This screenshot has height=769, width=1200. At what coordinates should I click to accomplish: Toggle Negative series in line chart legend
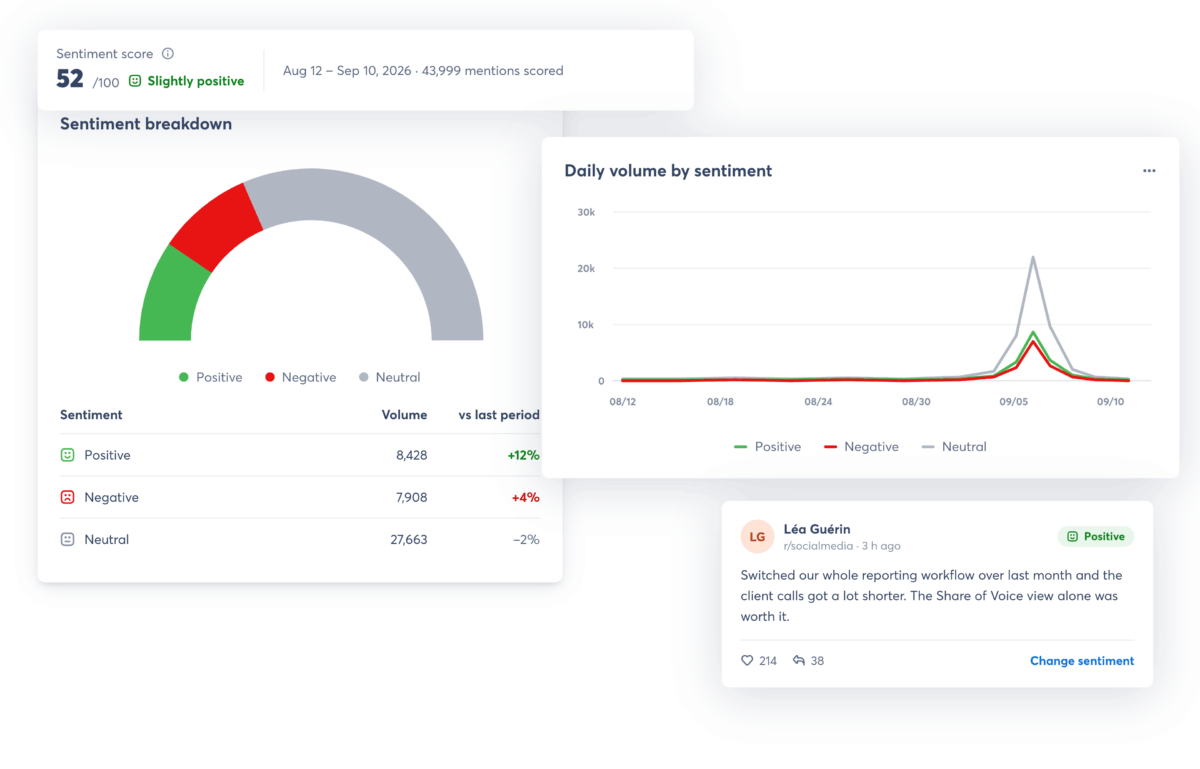(861, 447)
